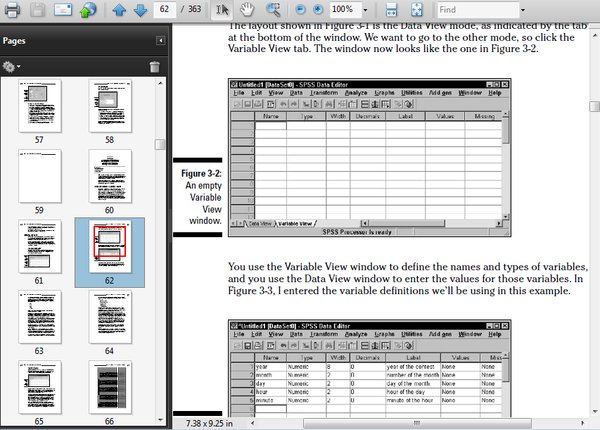
Task: Click the Fit width scrolling icon
Action: pos(391,10)
